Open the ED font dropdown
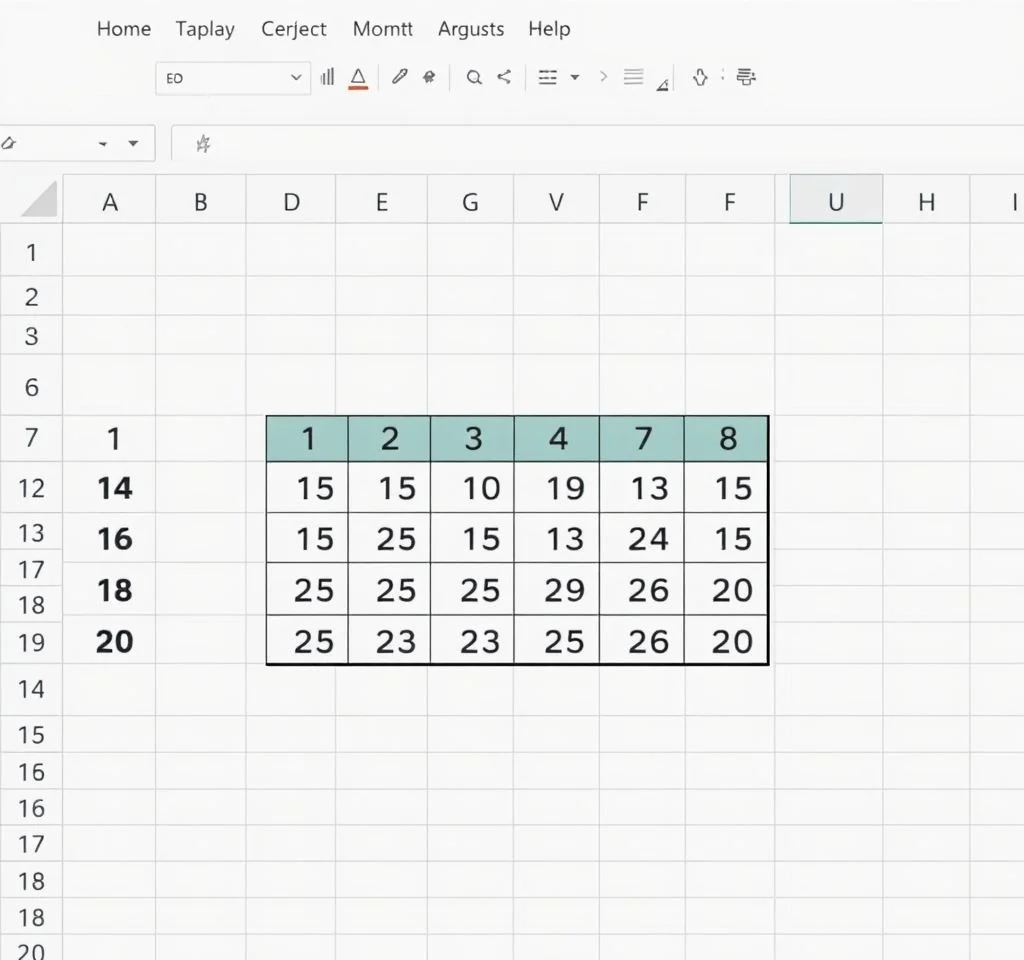The width and height of the screenshot is (1024, 960). tap(295, 78)
